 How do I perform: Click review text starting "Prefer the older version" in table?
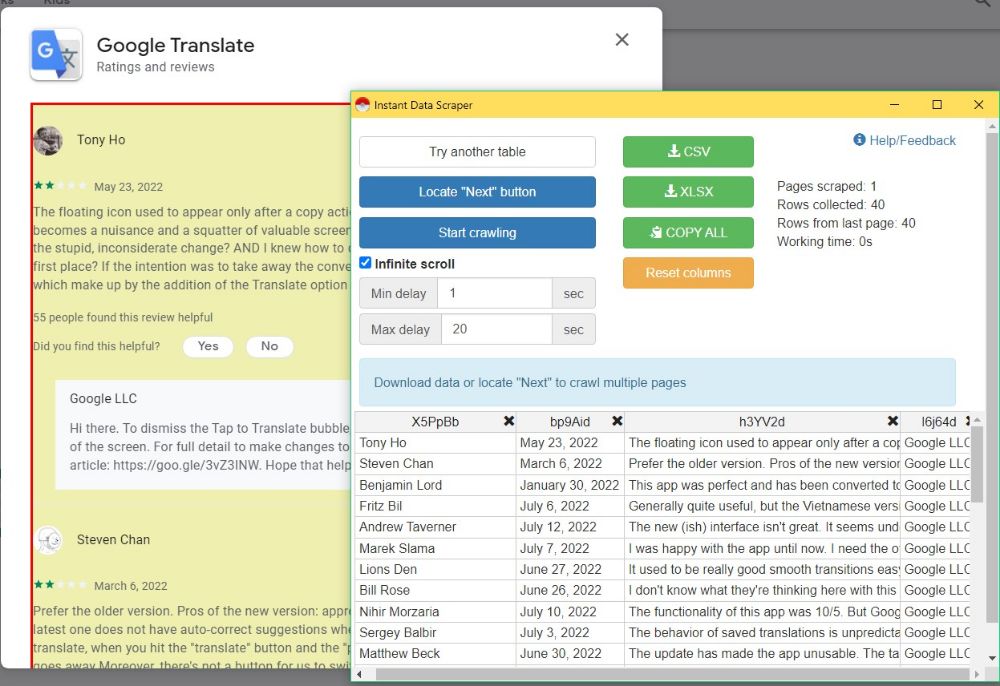(x=761, y=463)
